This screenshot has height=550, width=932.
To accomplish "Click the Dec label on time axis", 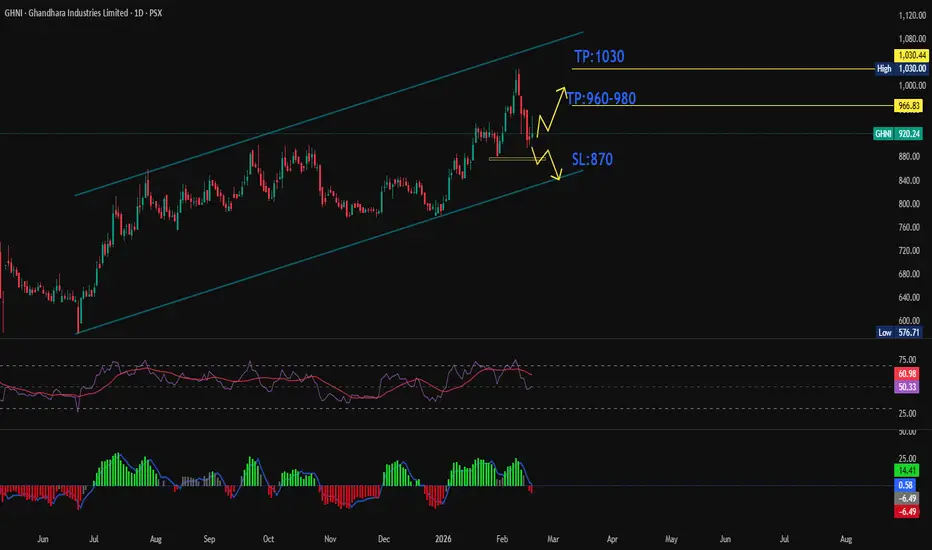I will [384, 539].
